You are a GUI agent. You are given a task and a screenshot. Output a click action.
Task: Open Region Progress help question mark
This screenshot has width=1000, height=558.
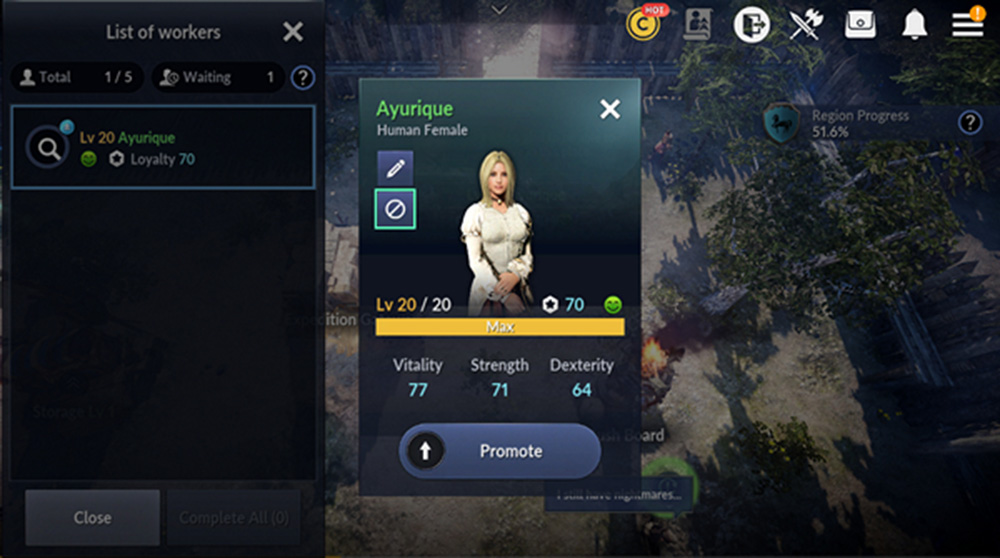point(970,122)
